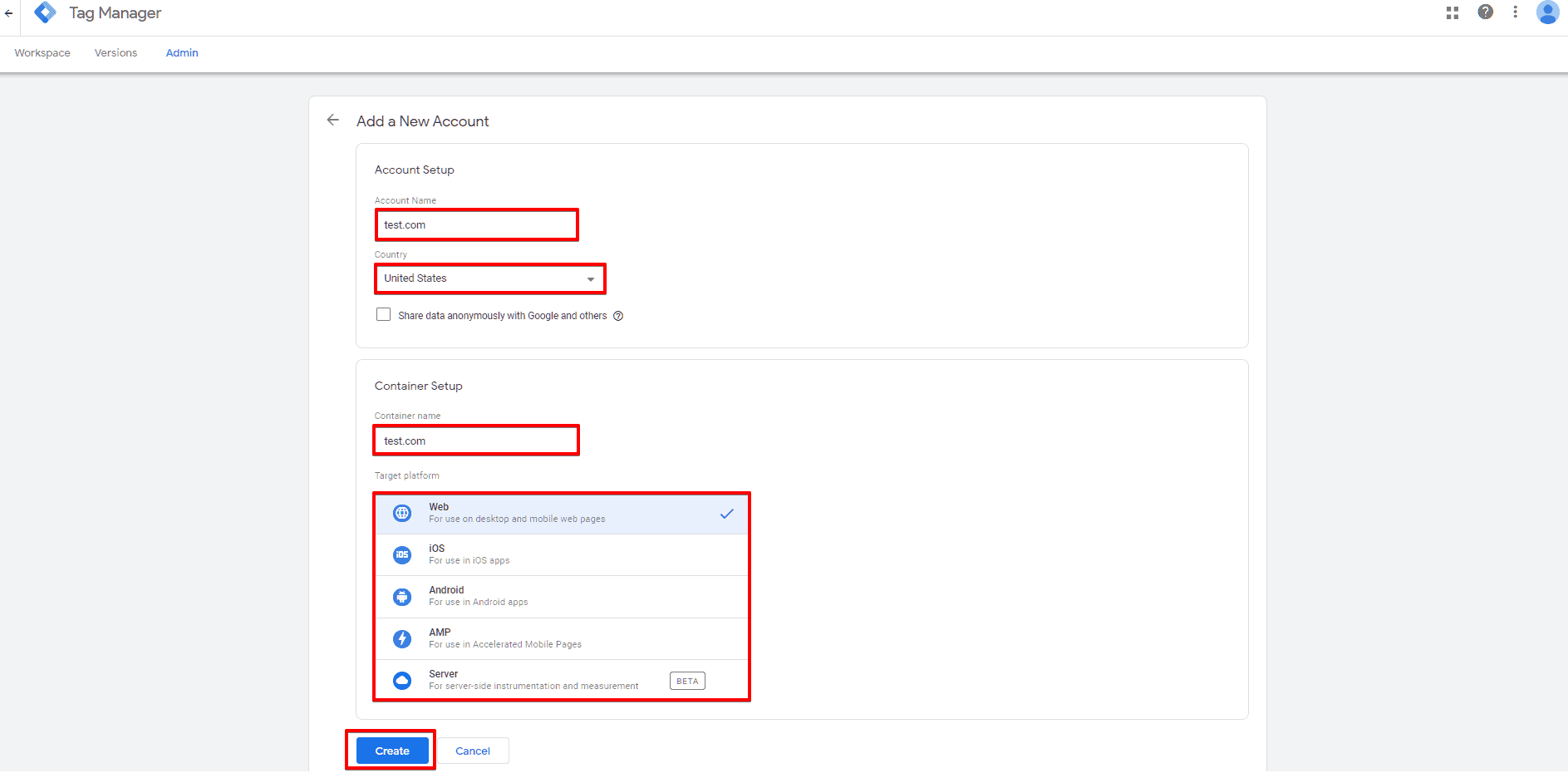The height and width of the screenshot is (773, 1568).
Task: Select iOS as target platform
Action: [x=562, y=554]
